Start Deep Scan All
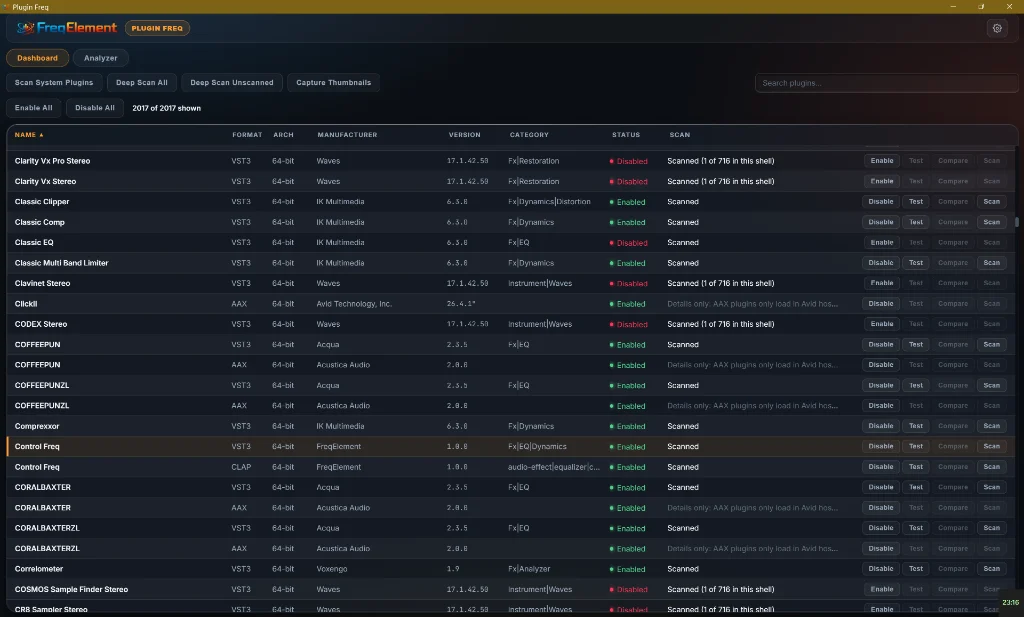This screenshot has height=617, width=1024. point(142,83)
